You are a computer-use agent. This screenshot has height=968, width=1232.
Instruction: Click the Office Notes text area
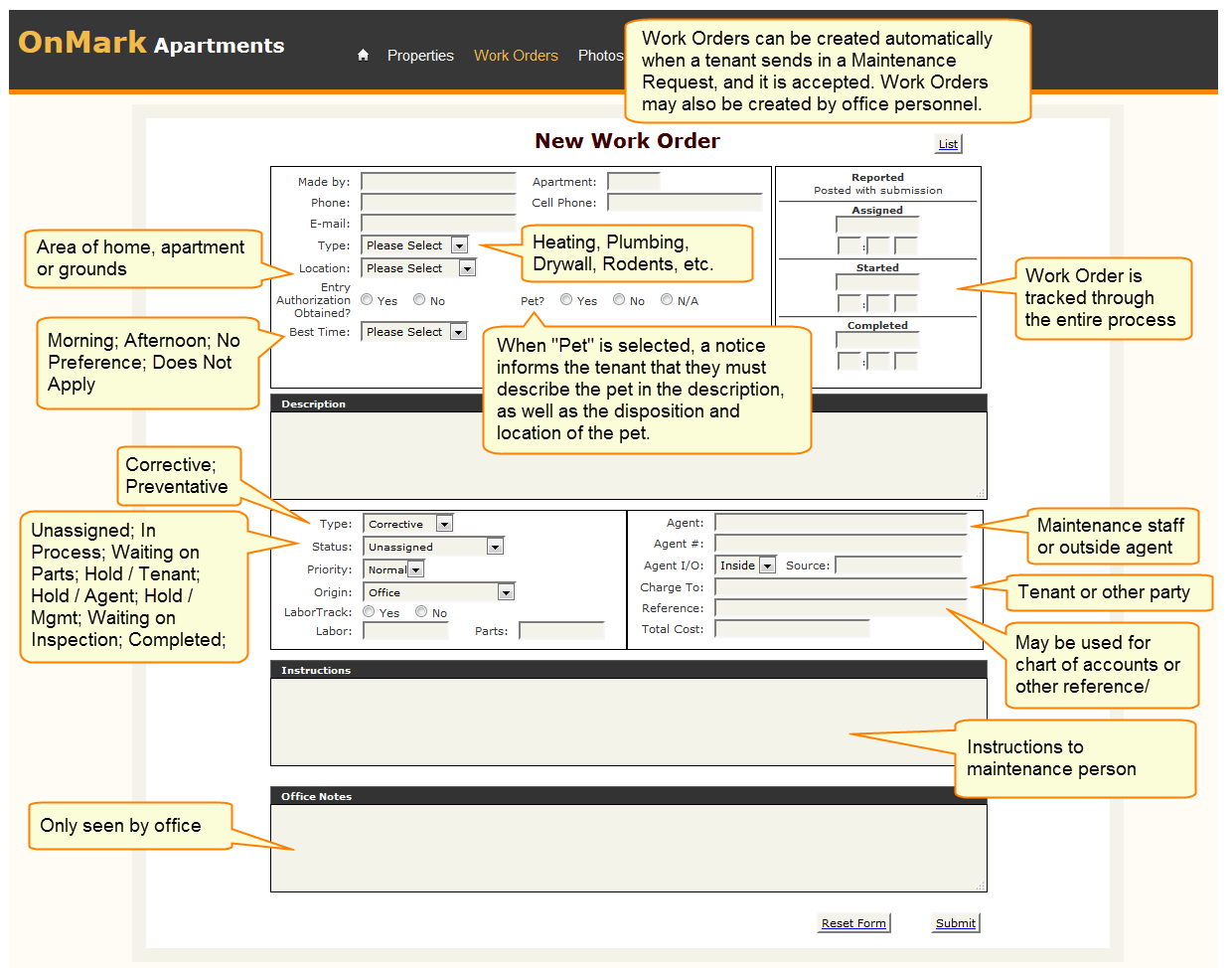point(629,848)
